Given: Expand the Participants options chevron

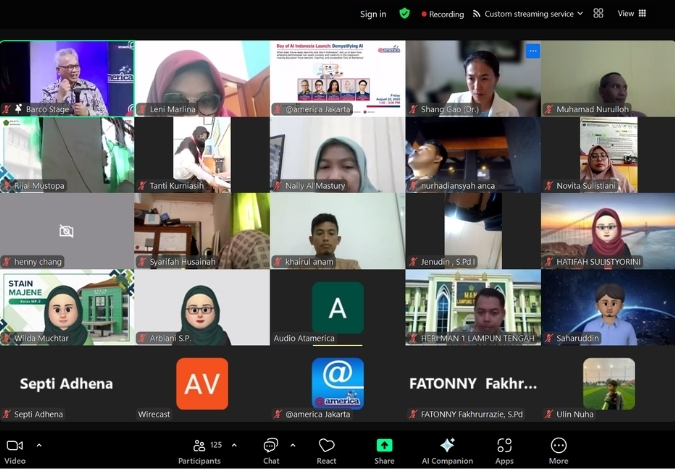Looking at the screenshot, I should 235,445.
